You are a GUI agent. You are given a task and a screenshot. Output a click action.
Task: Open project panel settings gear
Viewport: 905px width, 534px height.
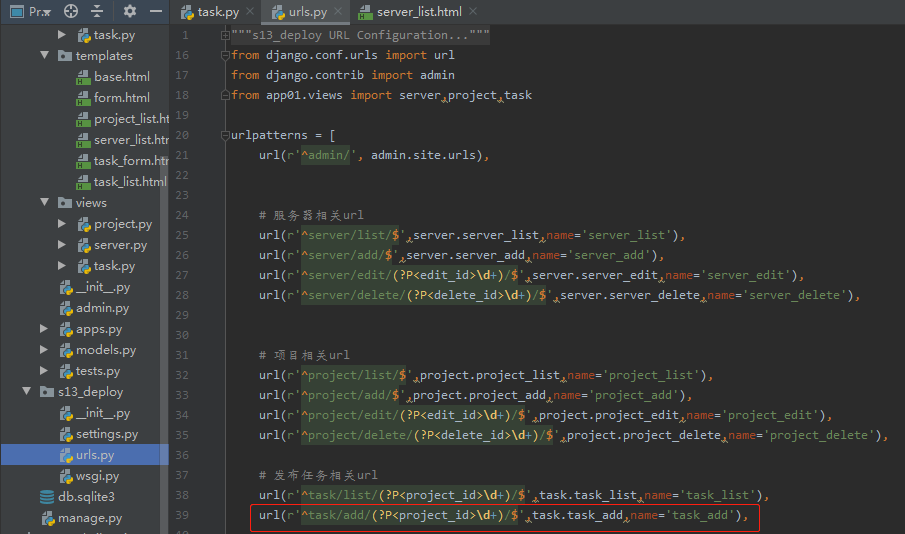[x=130, y=11]
